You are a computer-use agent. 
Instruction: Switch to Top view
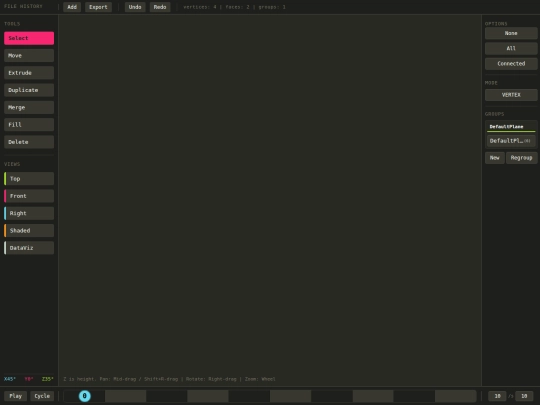click(29, 179)
